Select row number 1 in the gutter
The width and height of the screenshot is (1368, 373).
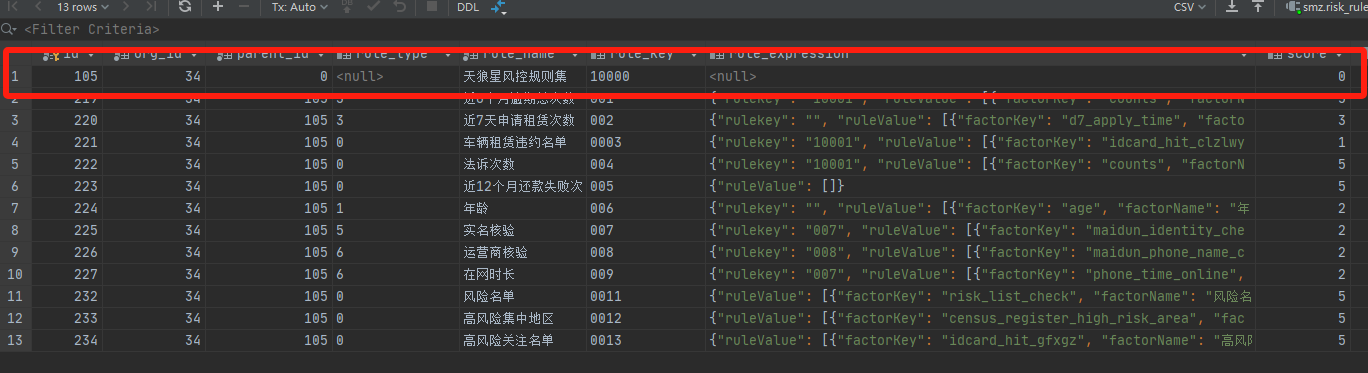15,76
